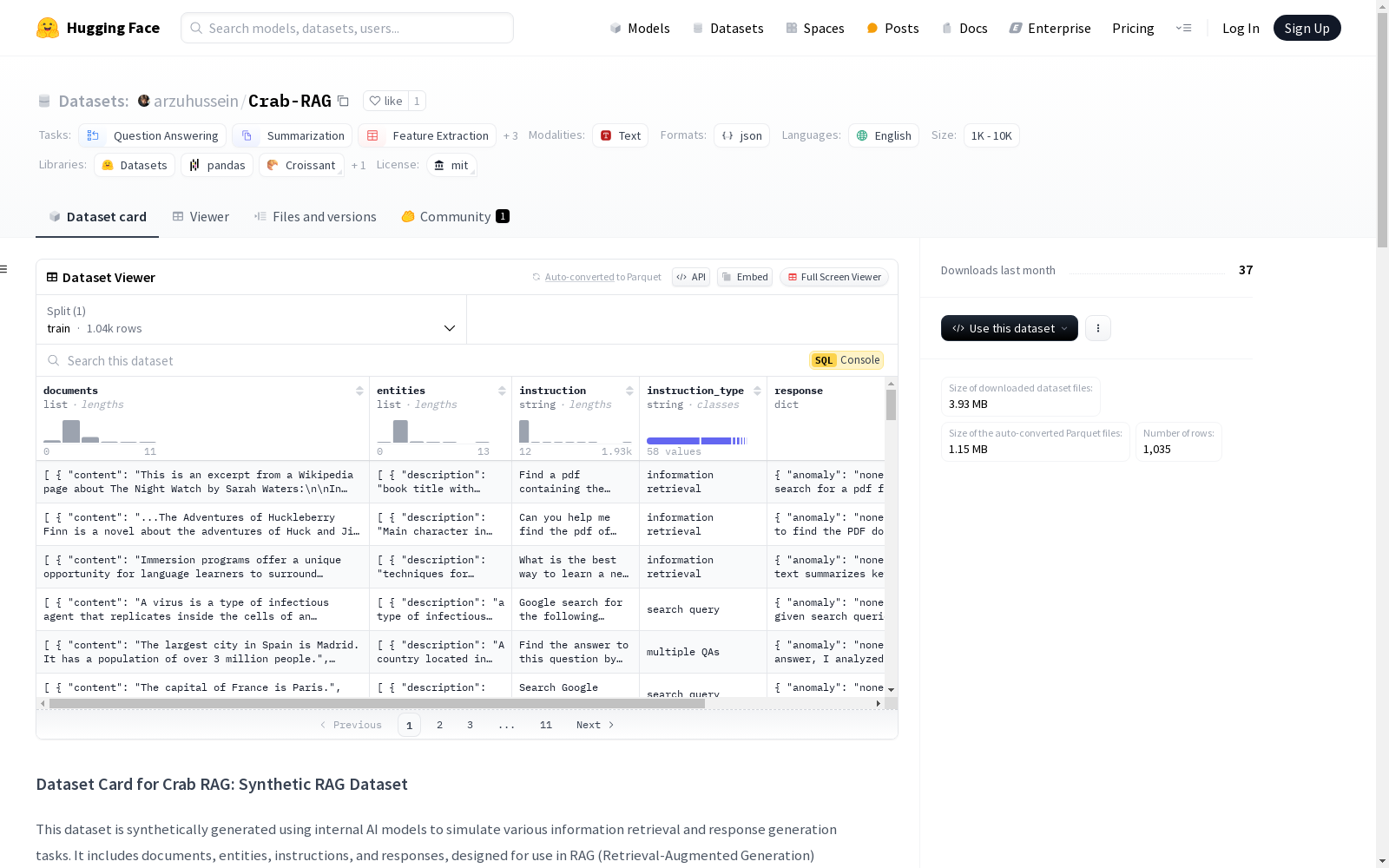Open Full Screen Viewer

point(834,277)
